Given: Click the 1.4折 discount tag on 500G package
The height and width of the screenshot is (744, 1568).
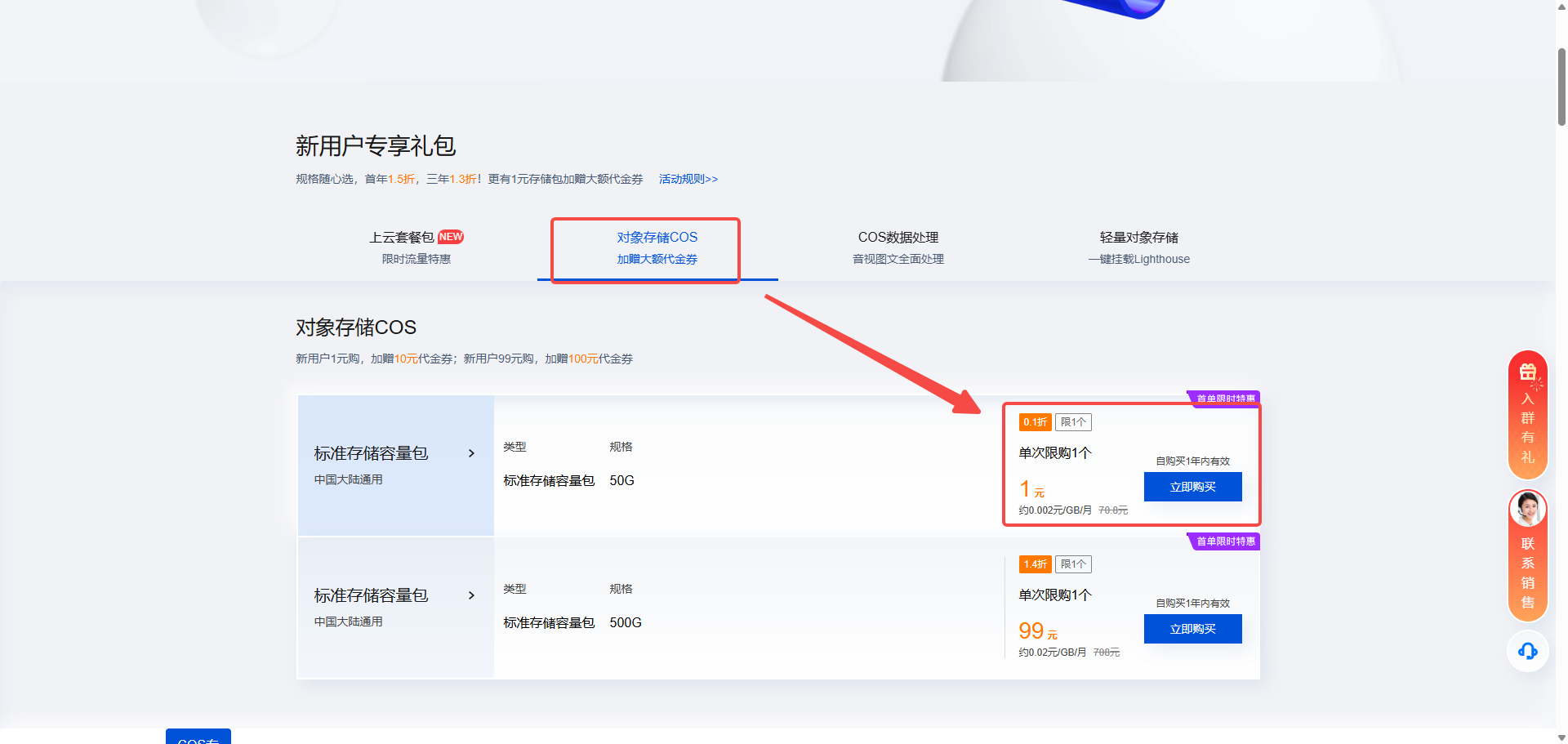Looking at the screenshot, I should [1035, 564].
